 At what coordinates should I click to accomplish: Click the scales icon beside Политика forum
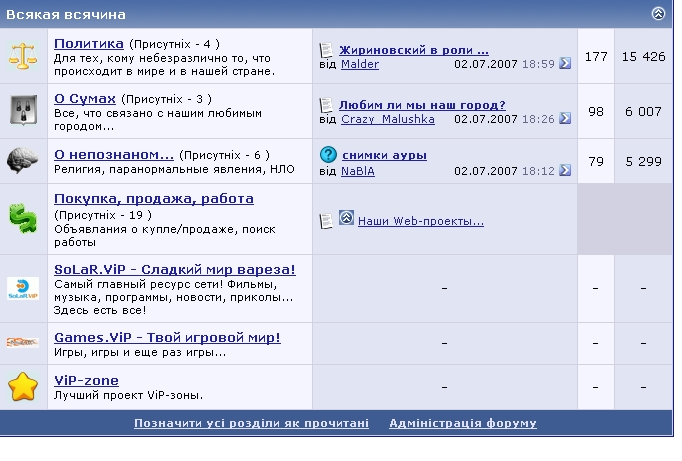(x=22, y=56)
